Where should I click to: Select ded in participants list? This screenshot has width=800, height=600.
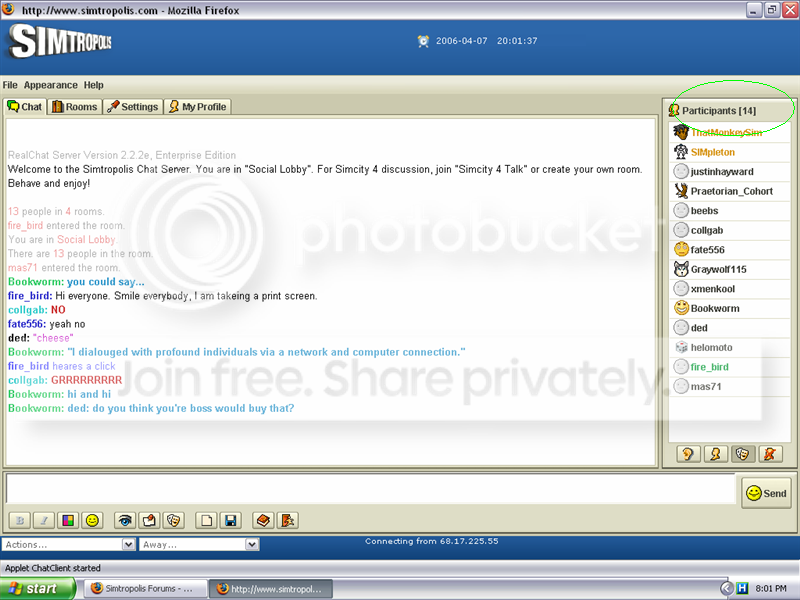(730, 328)
